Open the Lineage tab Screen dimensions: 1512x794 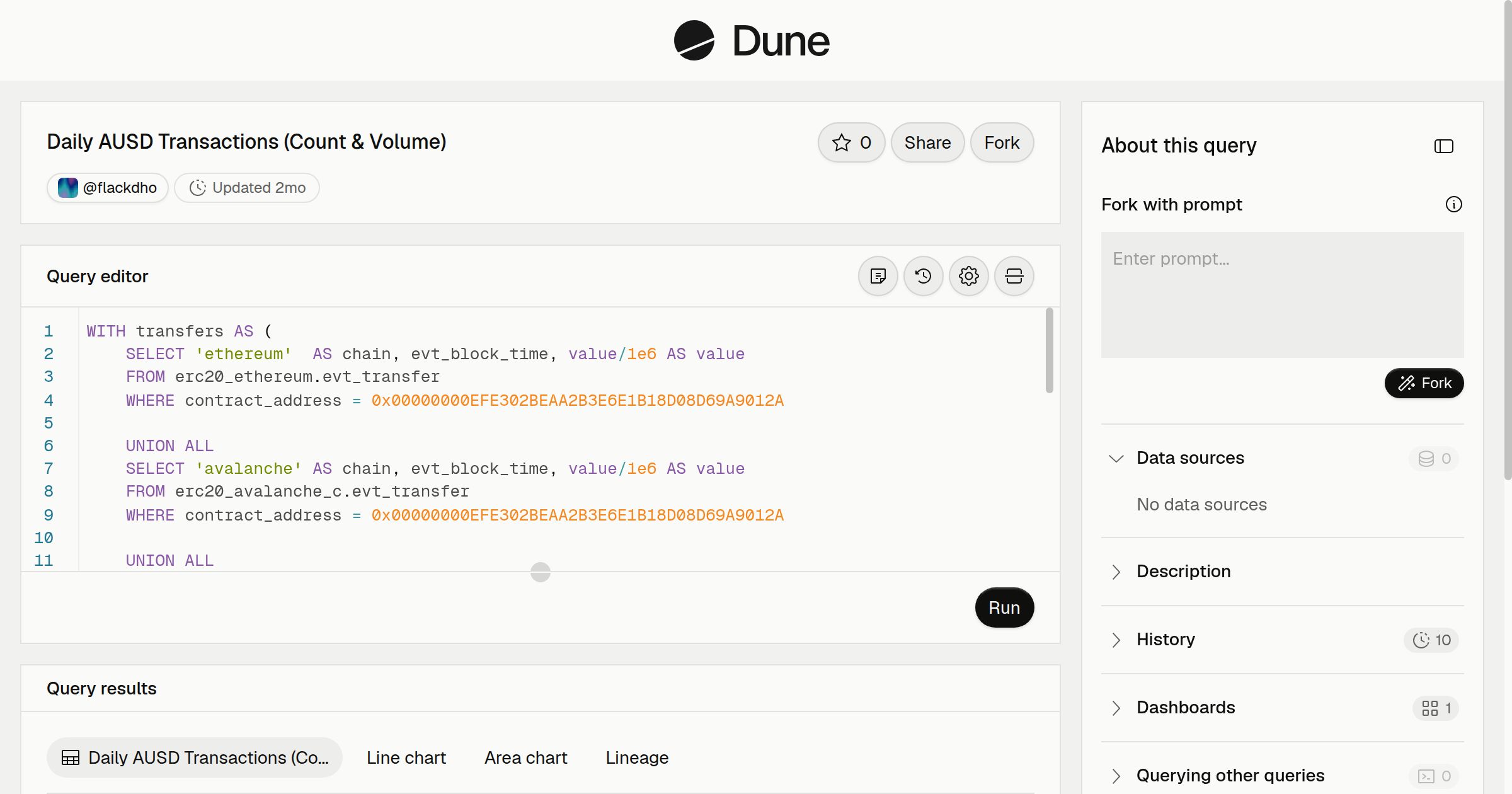point(637,757)
